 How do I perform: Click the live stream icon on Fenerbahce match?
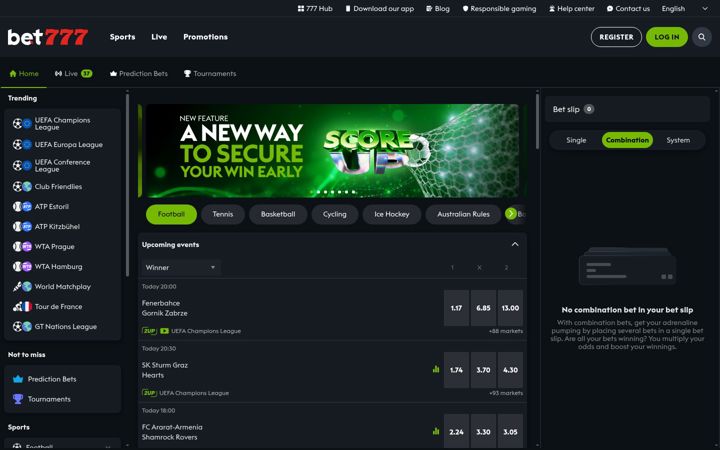tap(164, 331)
